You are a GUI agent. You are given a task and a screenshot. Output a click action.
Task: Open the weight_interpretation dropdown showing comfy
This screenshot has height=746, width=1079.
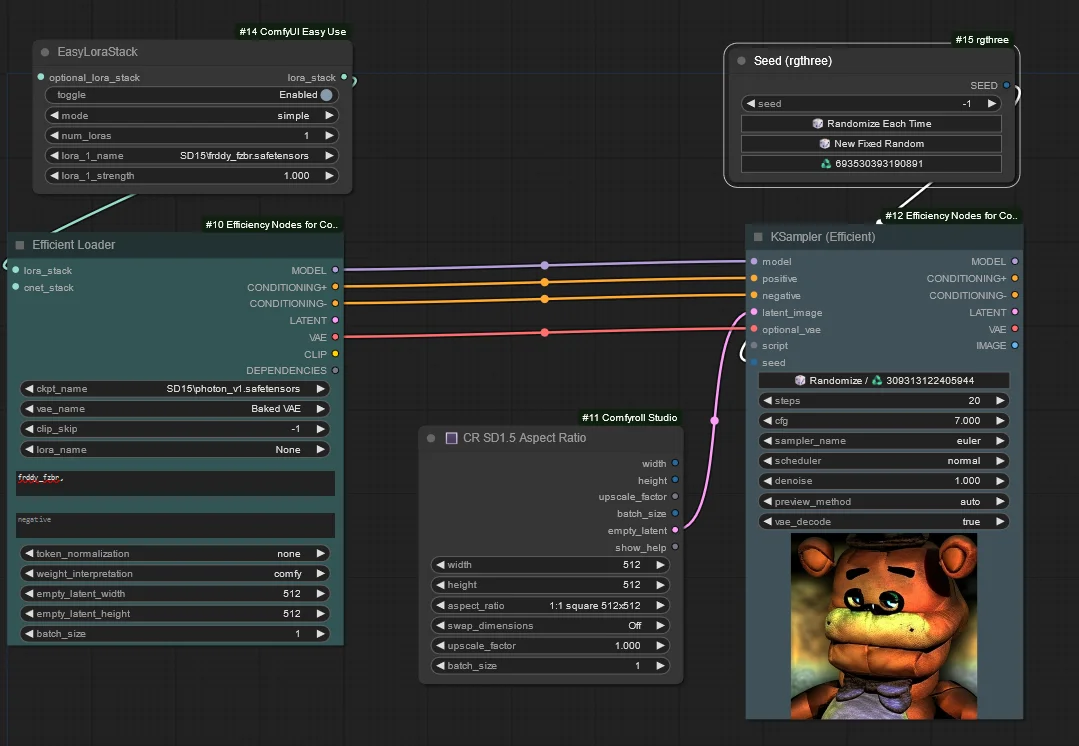coord(175,573)
